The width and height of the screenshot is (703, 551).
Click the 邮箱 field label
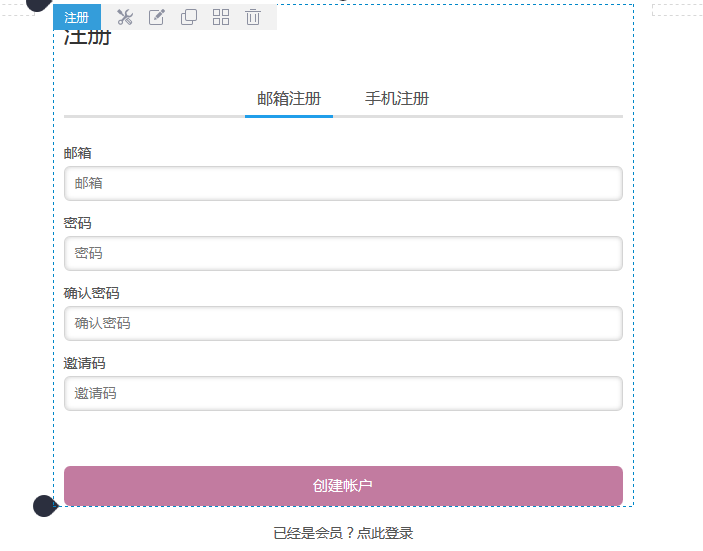click(78, 153)
